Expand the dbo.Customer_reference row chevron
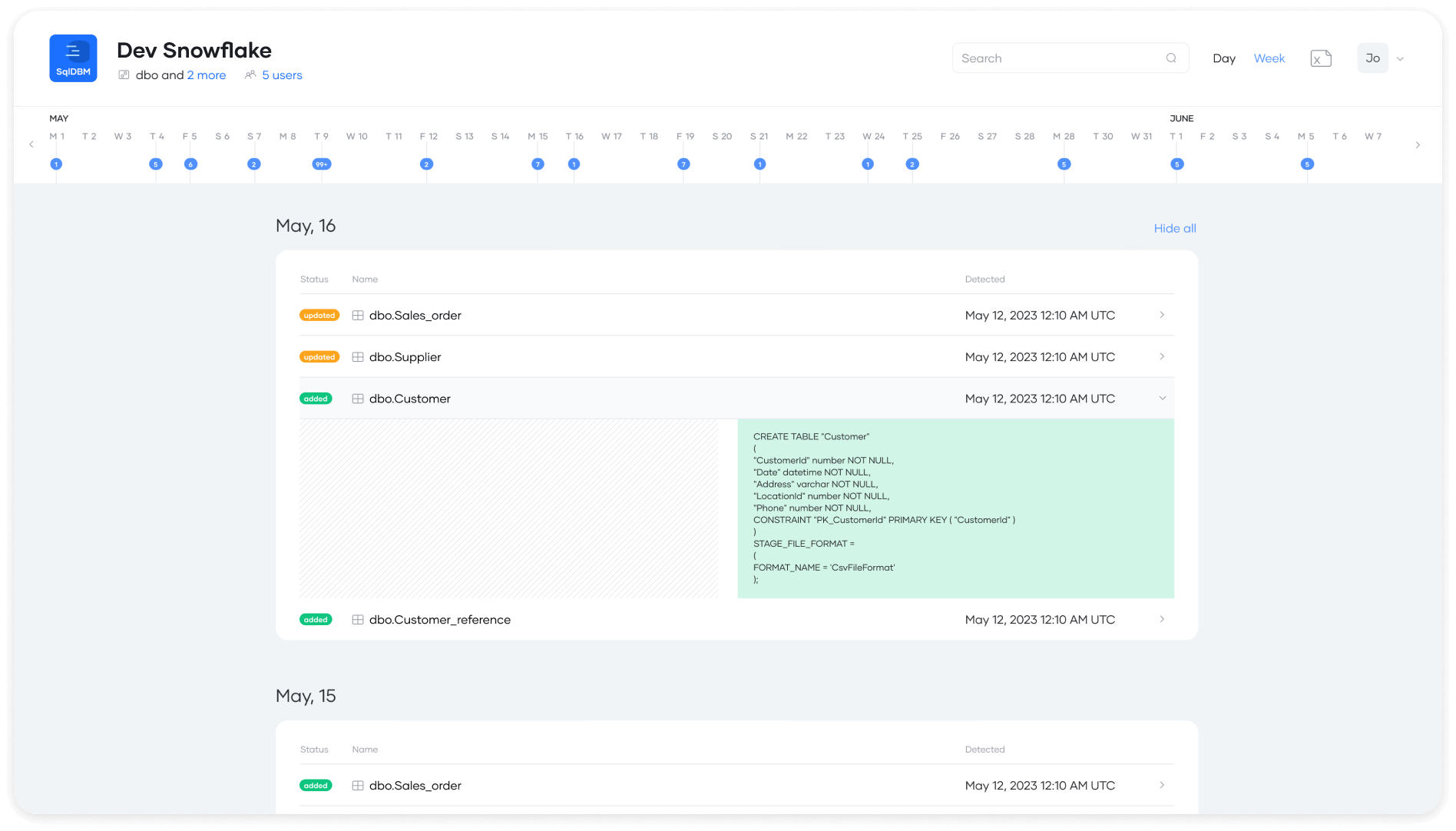Screen dimensions: 1456x831 1162,620
